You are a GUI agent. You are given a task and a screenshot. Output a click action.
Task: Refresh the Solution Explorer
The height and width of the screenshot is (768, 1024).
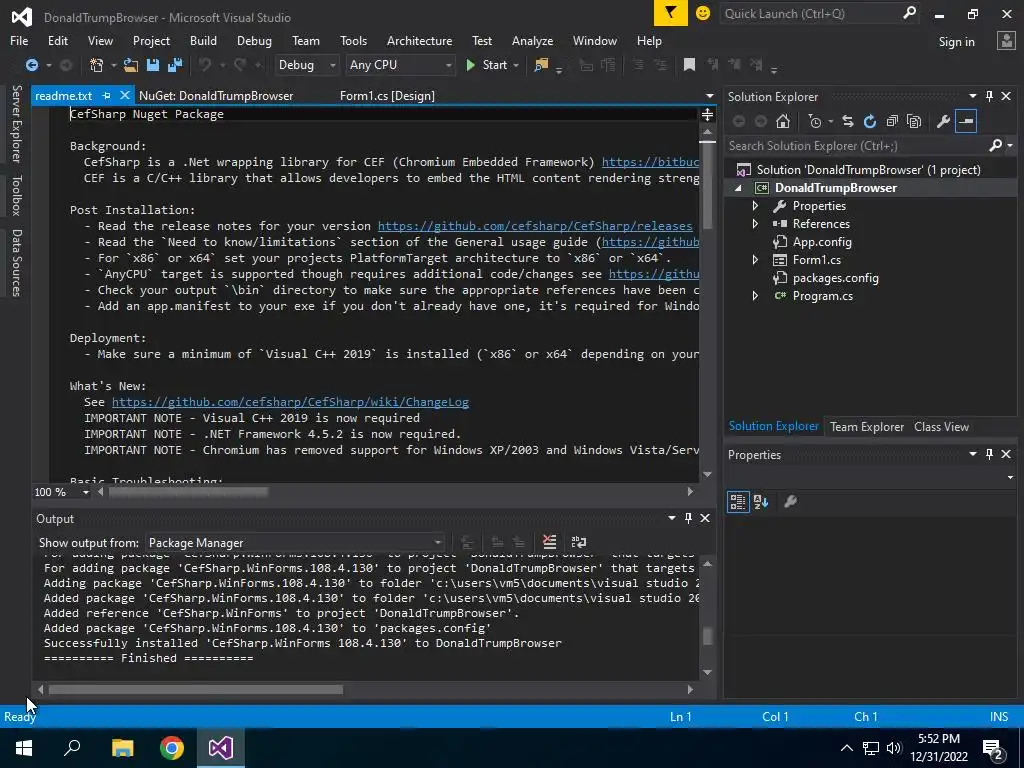[869, 121]
